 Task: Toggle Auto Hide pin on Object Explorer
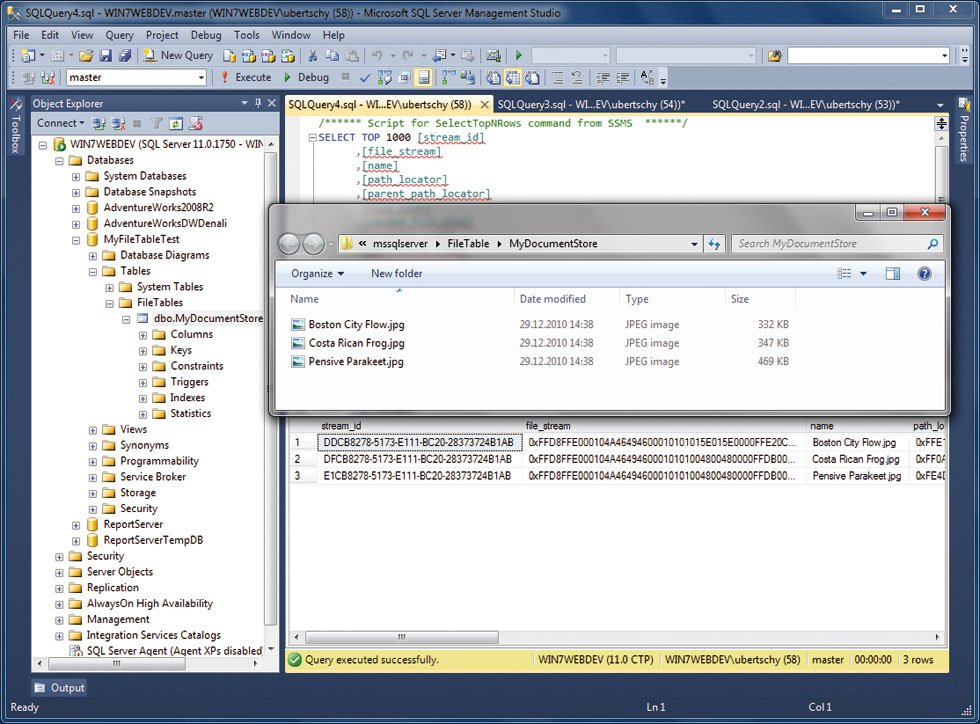point(258,103)
